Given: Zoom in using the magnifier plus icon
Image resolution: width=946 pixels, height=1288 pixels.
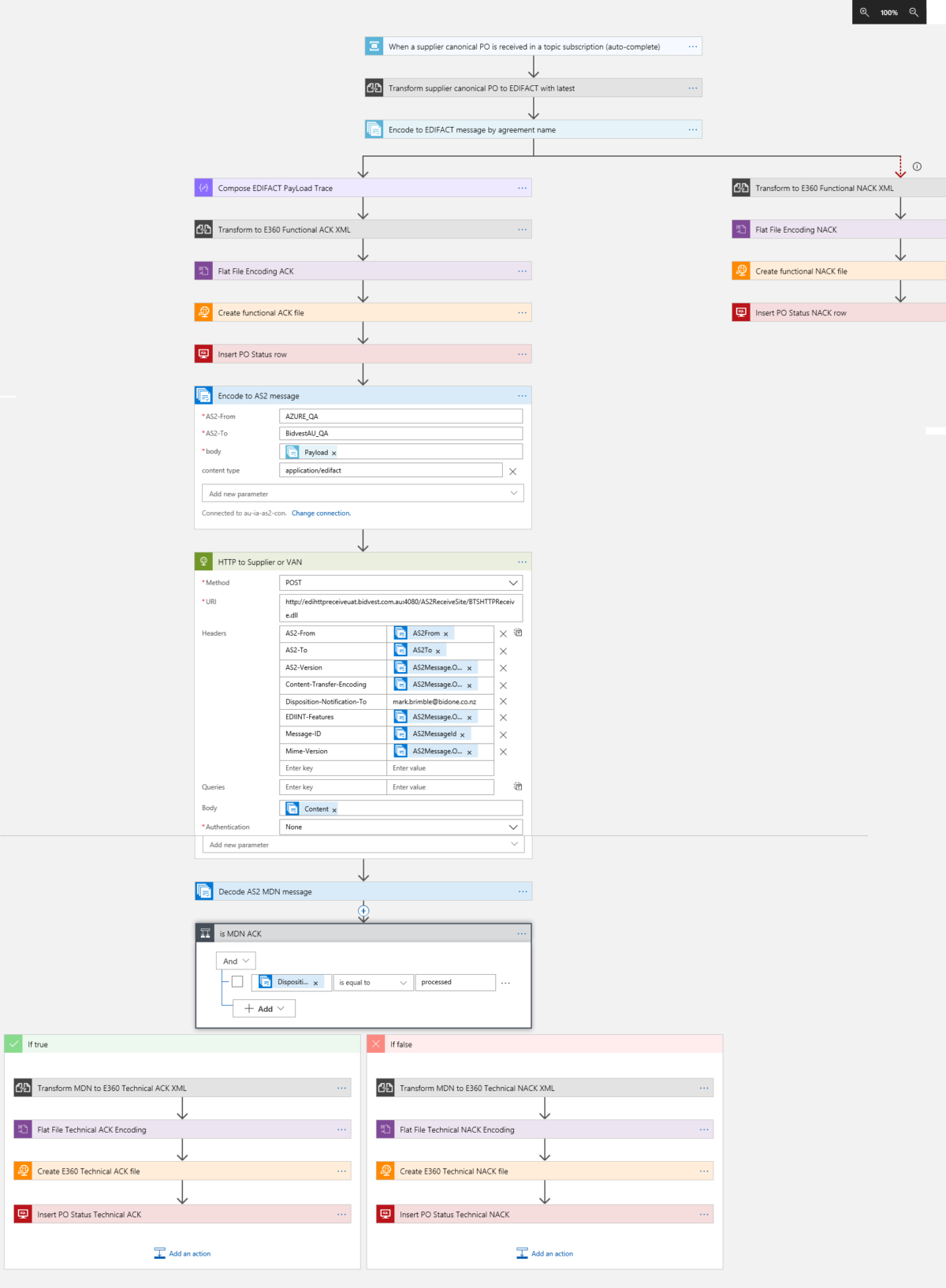Looking at the screenshot, I should (x=864, y=12).
